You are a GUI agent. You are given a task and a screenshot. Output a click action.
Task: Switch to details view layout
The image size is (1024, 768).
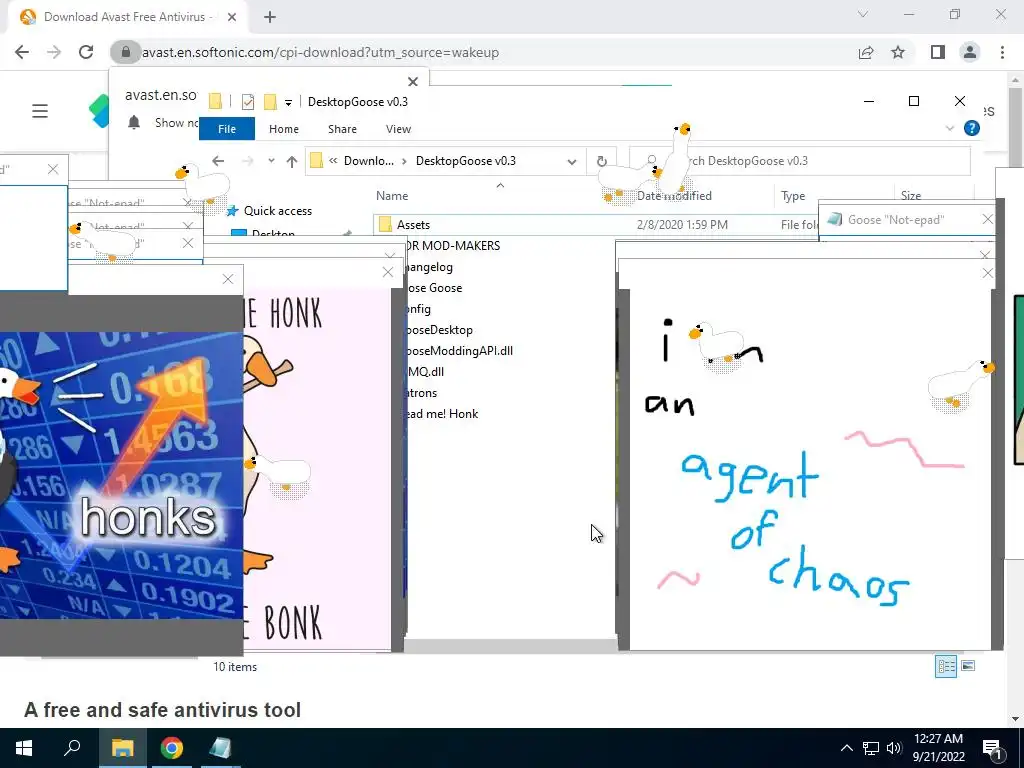point(946,666)
